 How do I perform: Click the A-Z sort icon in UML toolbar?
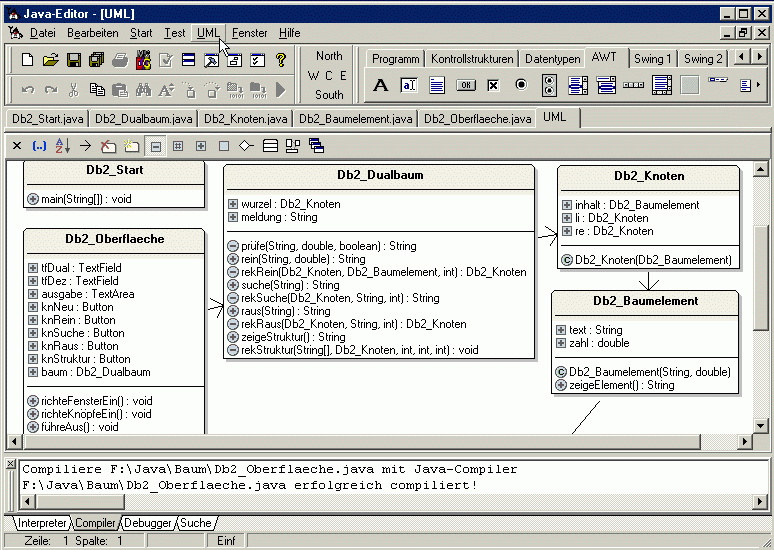[x=62, y=146]
